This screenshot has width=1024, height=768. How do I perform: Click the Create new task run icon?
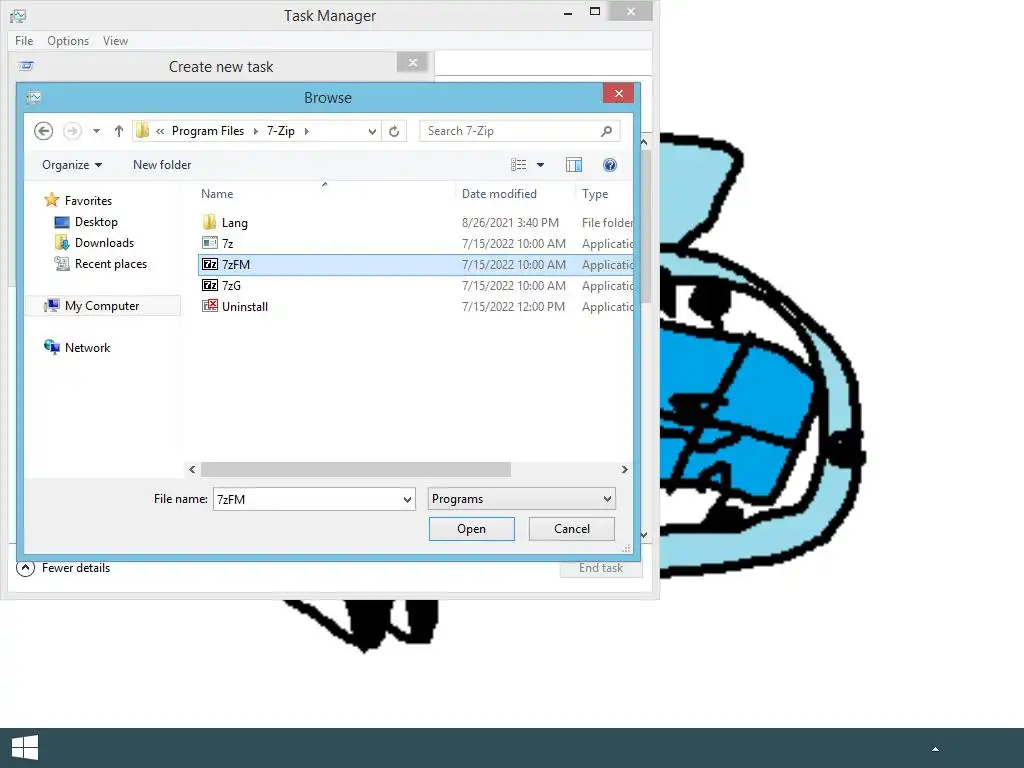[26, 66]
